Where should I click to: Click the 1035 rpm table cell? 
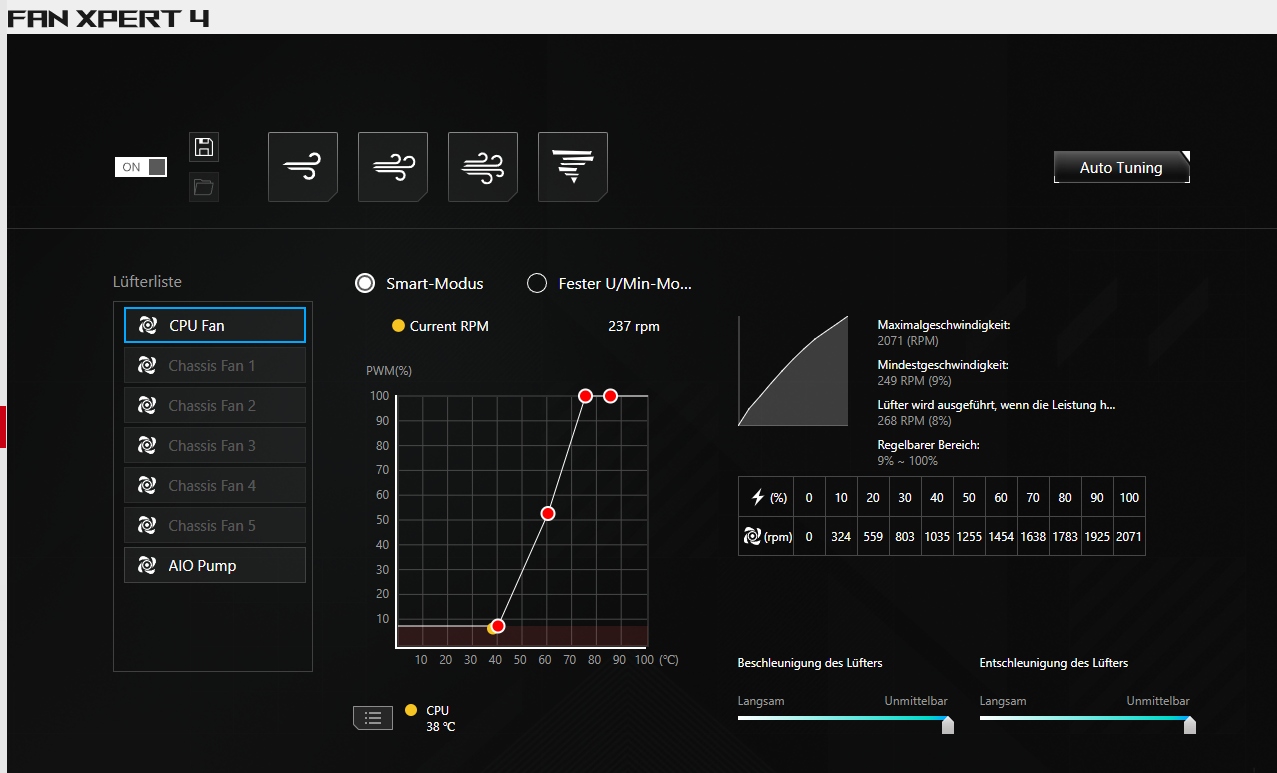pos(937,536)
